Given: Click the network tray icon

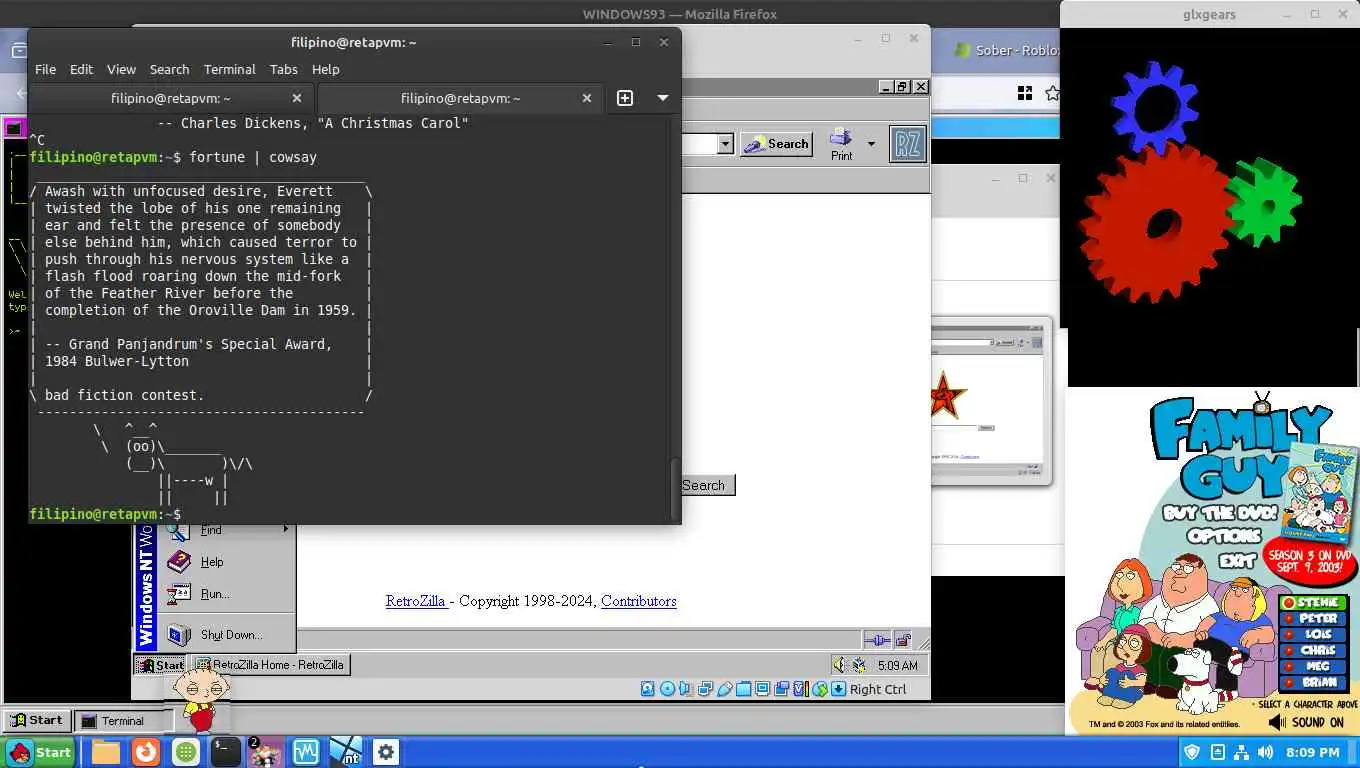Looking at the screenshot, I should pos(1241,752).
